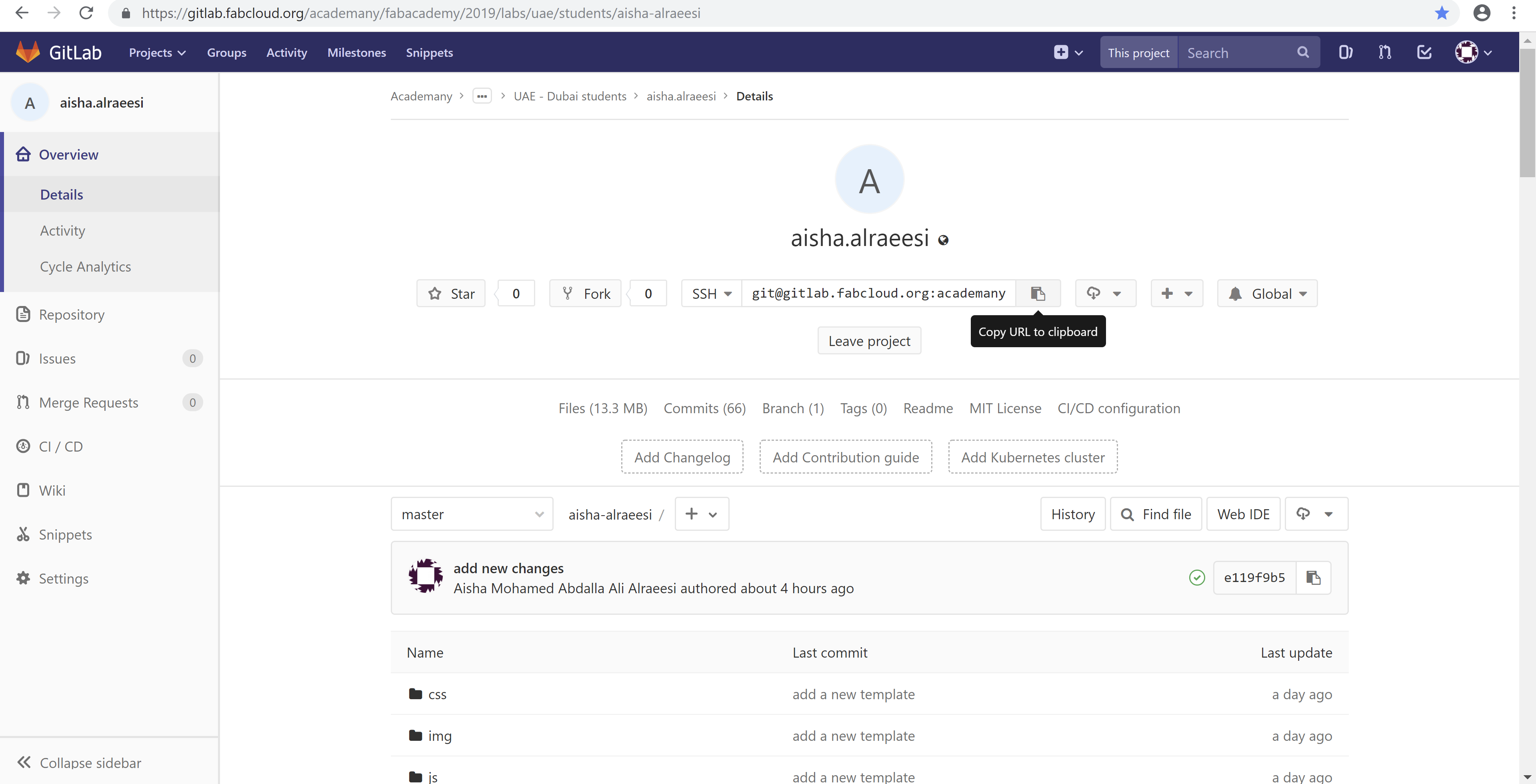Image resolution: width=1536 pixels, height=784 pixels.
Task: Click the Leave project button
Action: pyautogui.click(x=869, y=340)
